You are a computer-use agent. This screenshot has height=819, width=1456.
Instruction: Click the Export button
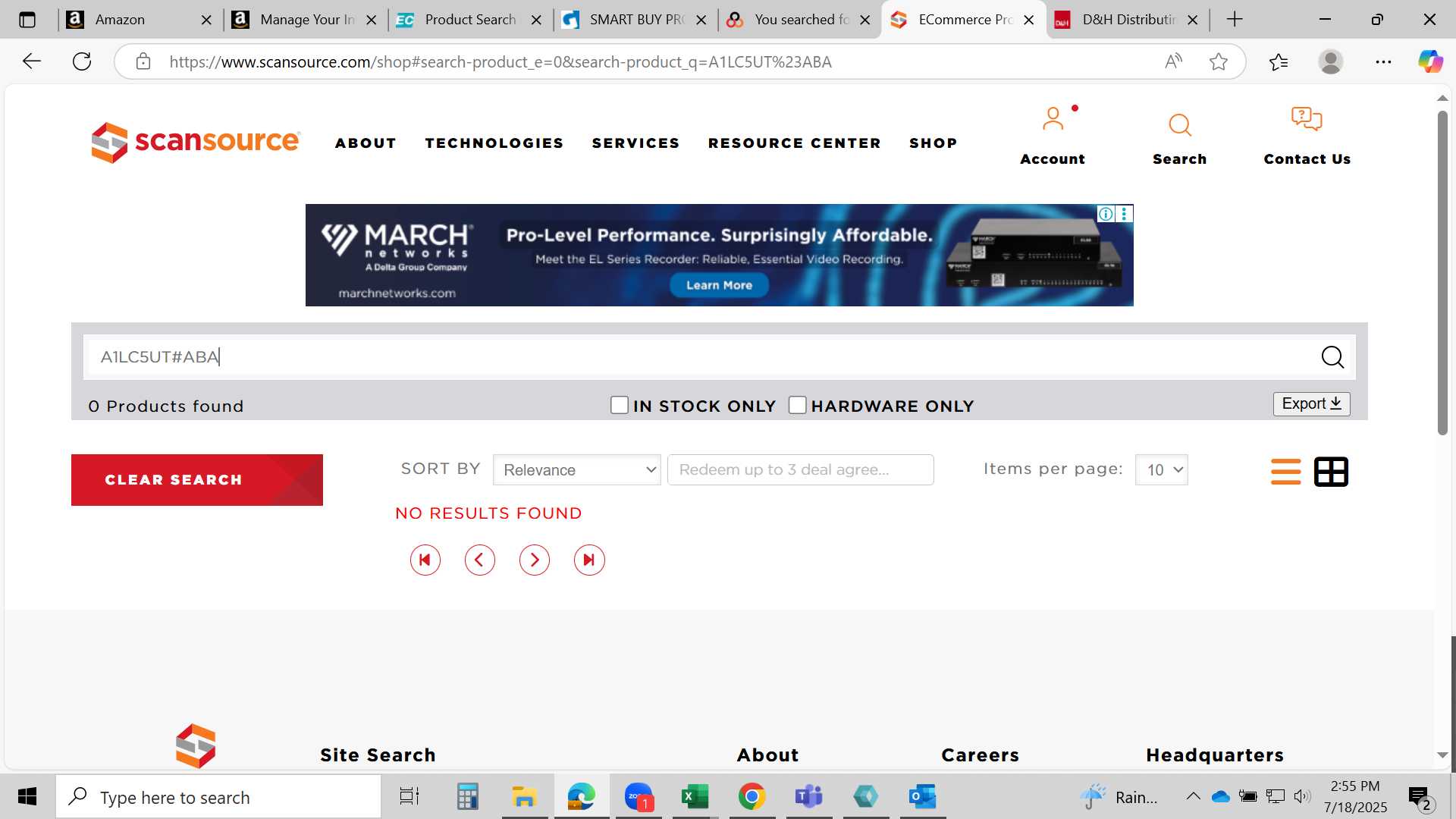[x=1311, y=404]
